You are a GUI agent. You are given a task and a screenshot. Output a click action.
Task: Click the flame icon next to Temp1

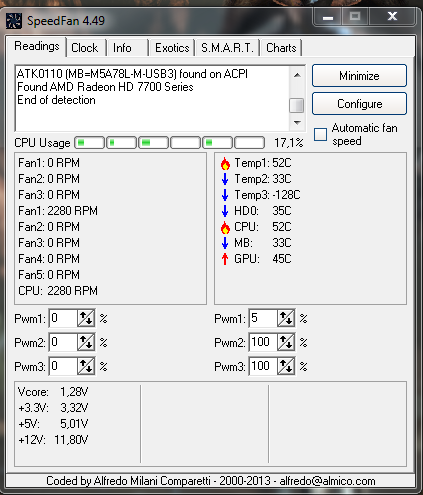[225, 163]
